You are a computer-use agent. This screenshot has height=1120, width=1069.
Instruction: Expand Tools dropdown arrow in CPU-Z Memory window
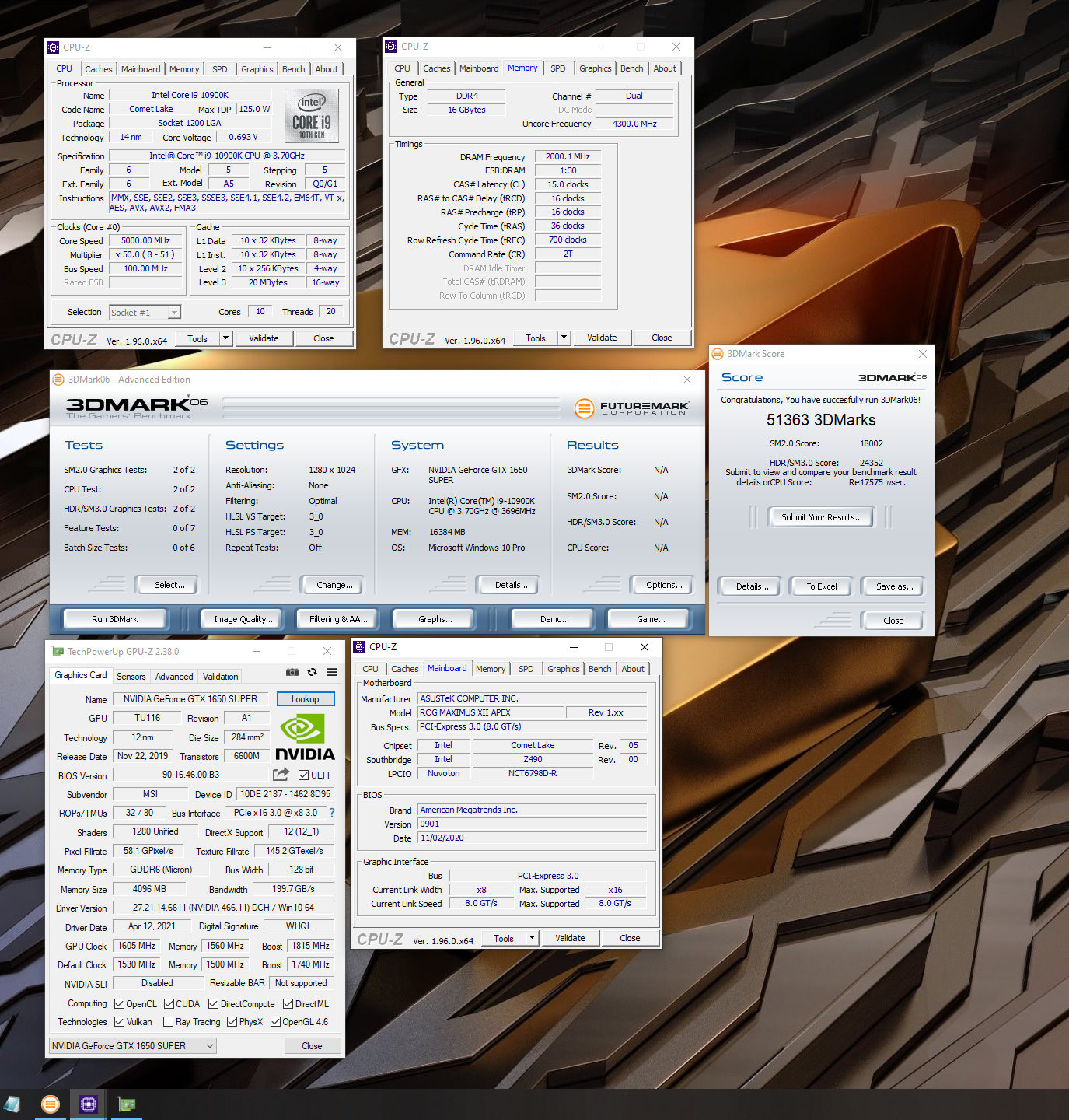[564, 338]
